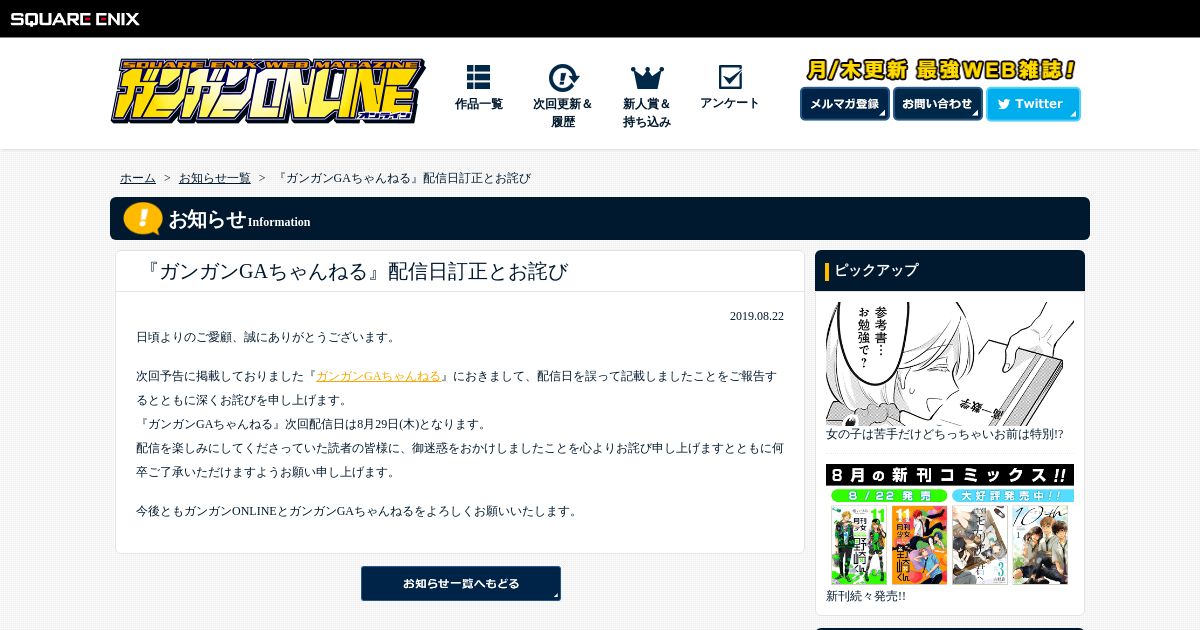Follow the お知らせ一覧 breadcrumb link

(x=215, y=178)
